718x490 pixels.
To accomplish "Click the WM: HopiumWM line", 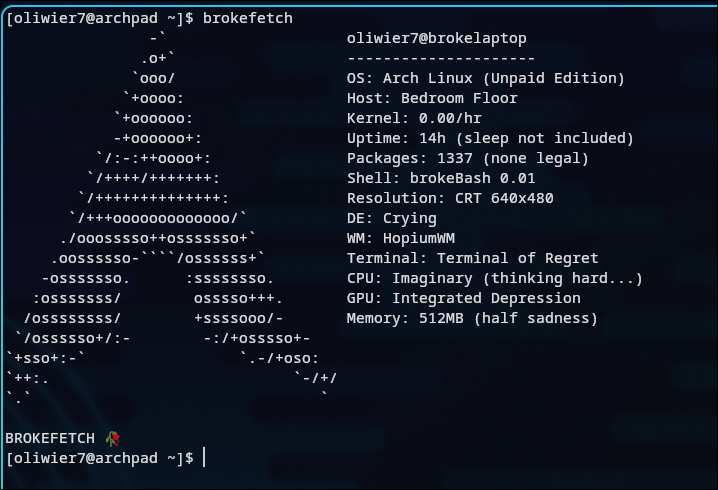I will coord(401,238).
